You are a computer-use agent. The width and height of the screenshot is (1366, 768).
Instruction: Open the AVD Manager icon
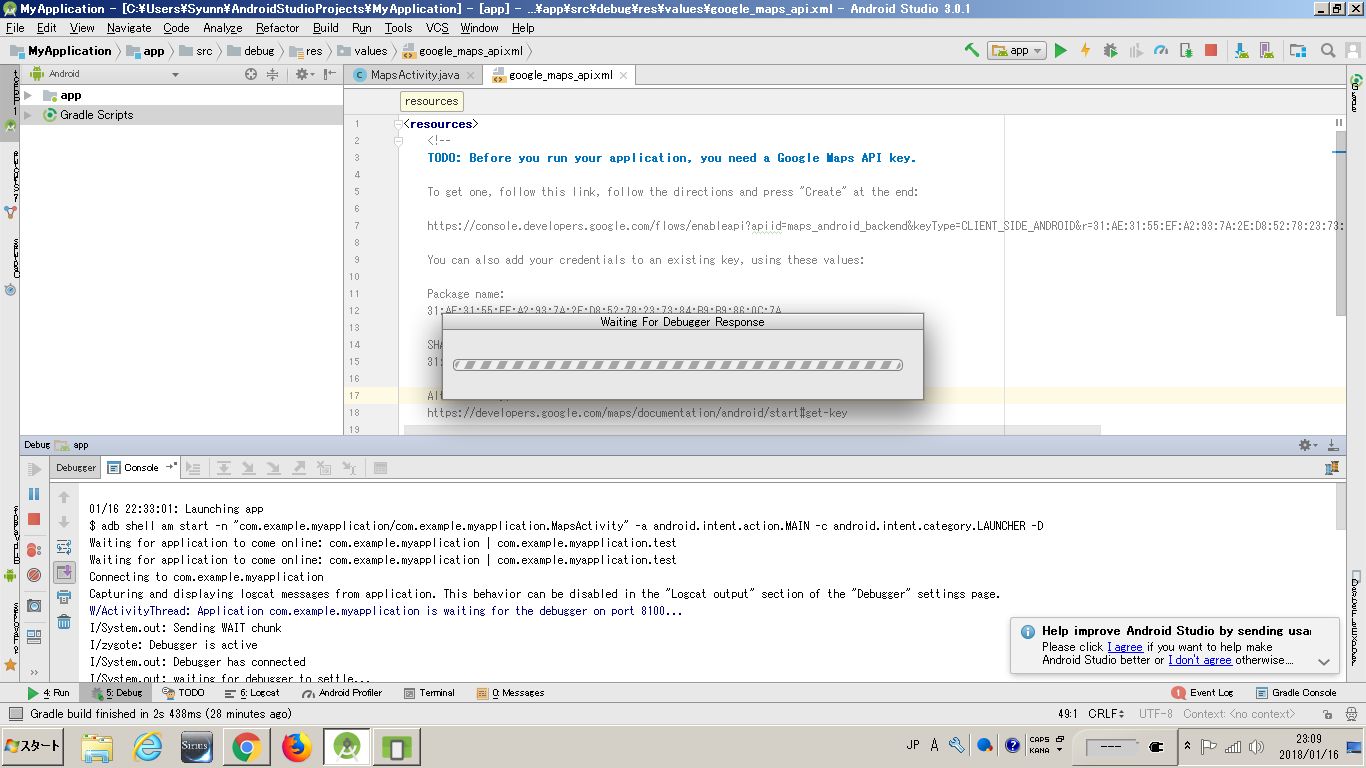click(1241, 50)
